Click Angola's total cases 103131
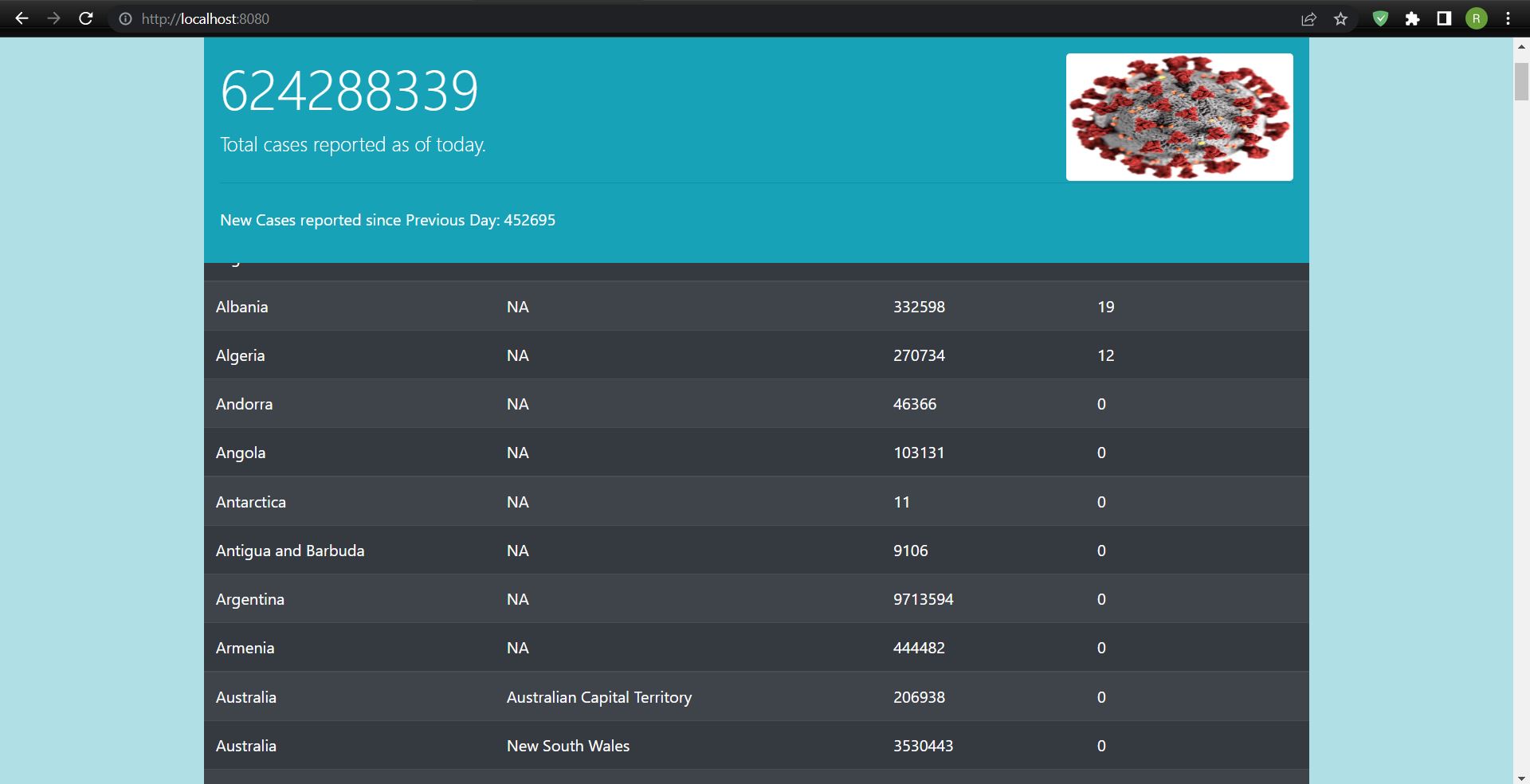This screenshot has width=1530, height=784. tap(919, 453)
